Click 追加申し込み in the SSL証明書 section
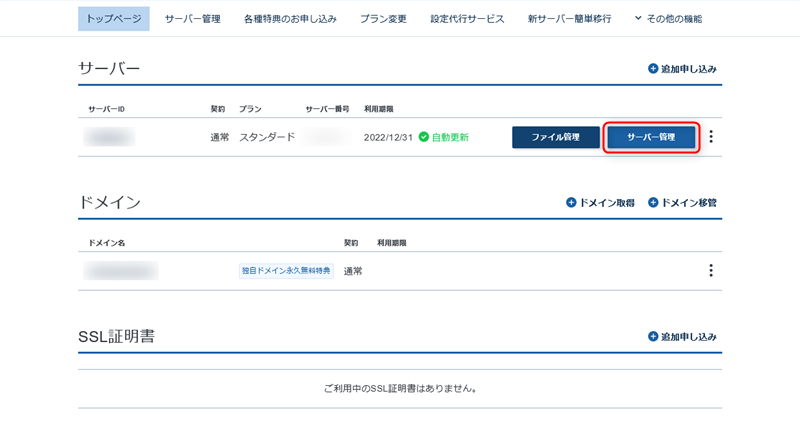 [682, 337]
